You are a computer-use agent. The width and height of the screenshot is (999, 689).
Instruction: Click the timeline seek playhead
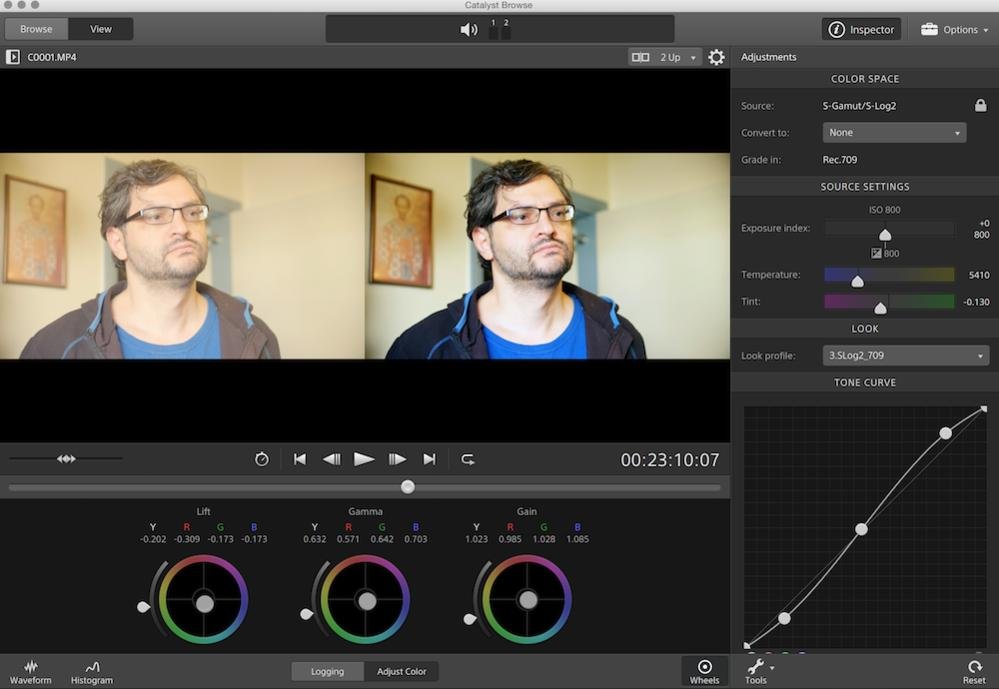(x=407, y=487)
